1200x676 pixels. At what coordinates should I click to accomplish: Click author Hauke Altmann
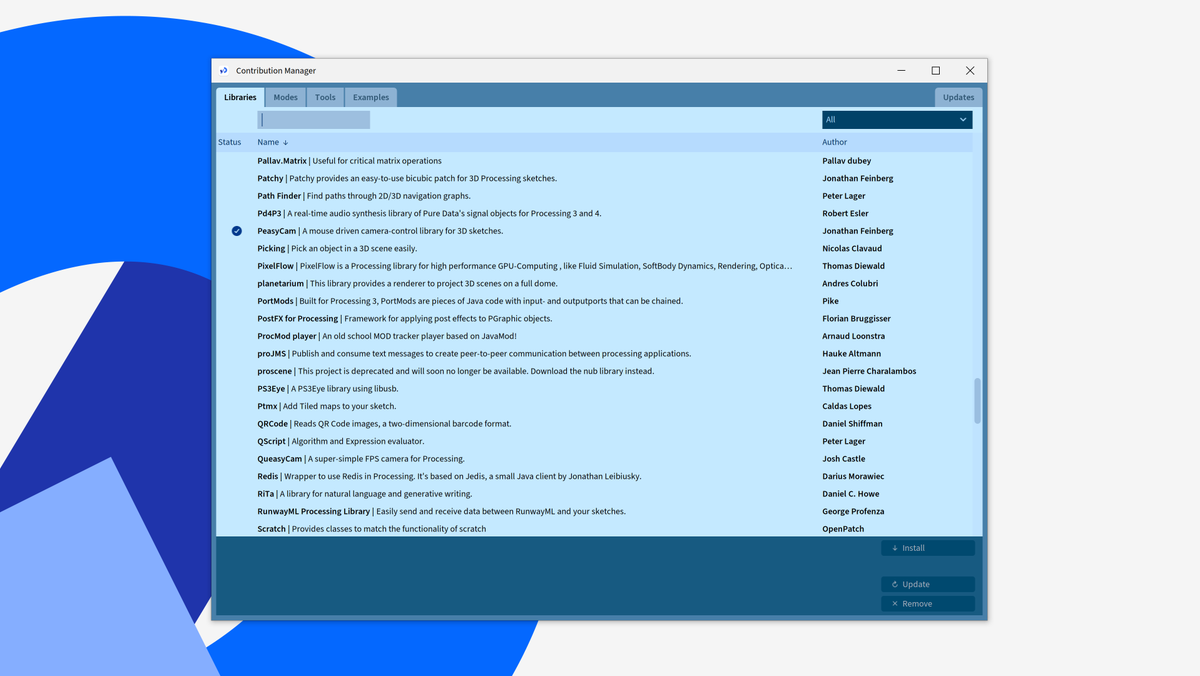852,353
